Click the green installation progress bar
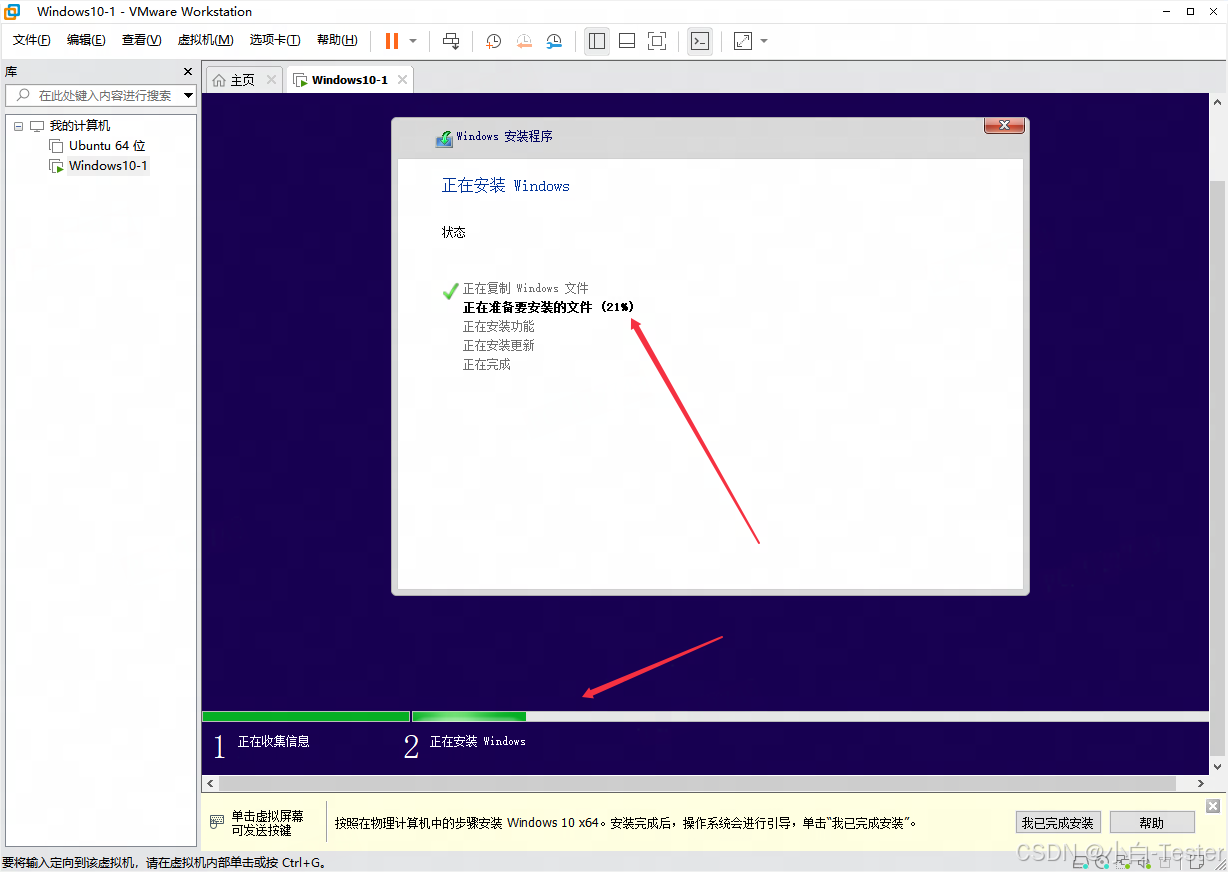This screenshot has width=1228, height=872. (364, 716)
